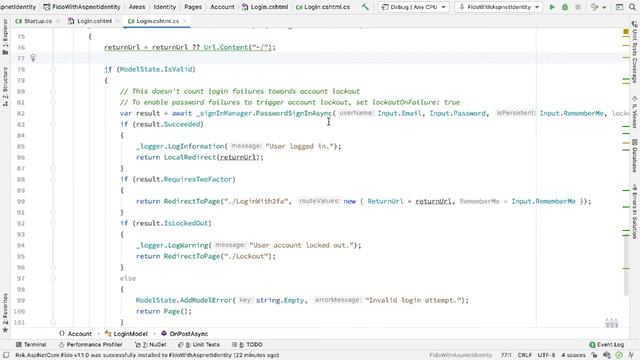The image size is (640, 360).
Task: Open the Errors In Solution side panel
Action: (x=635, y=211)
